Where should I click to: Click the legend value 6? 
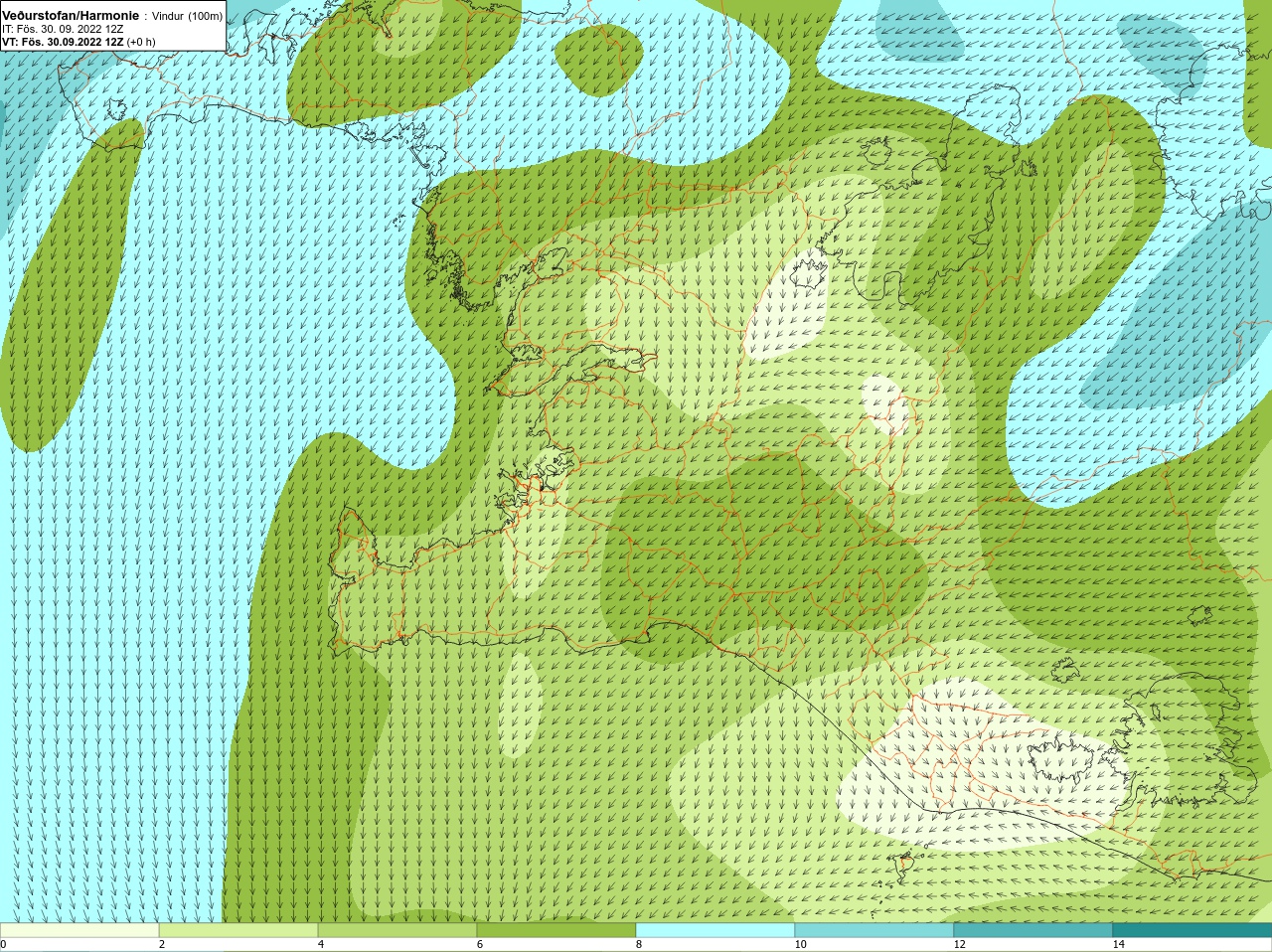[x=480, y=944]
